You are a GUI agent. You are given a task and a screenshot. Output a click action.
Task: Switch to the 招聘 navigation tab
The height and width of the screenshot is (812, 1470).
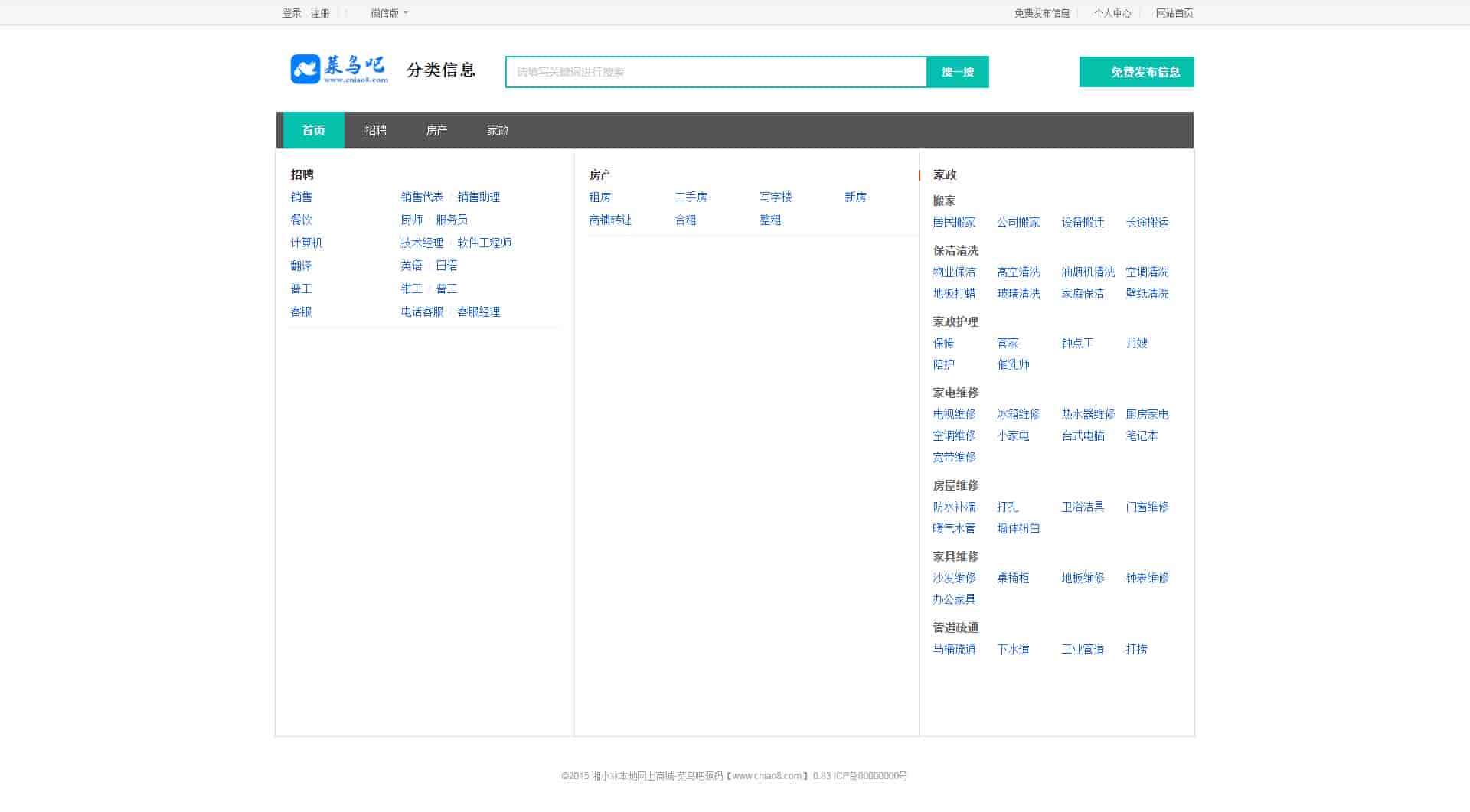coord(375,130)
